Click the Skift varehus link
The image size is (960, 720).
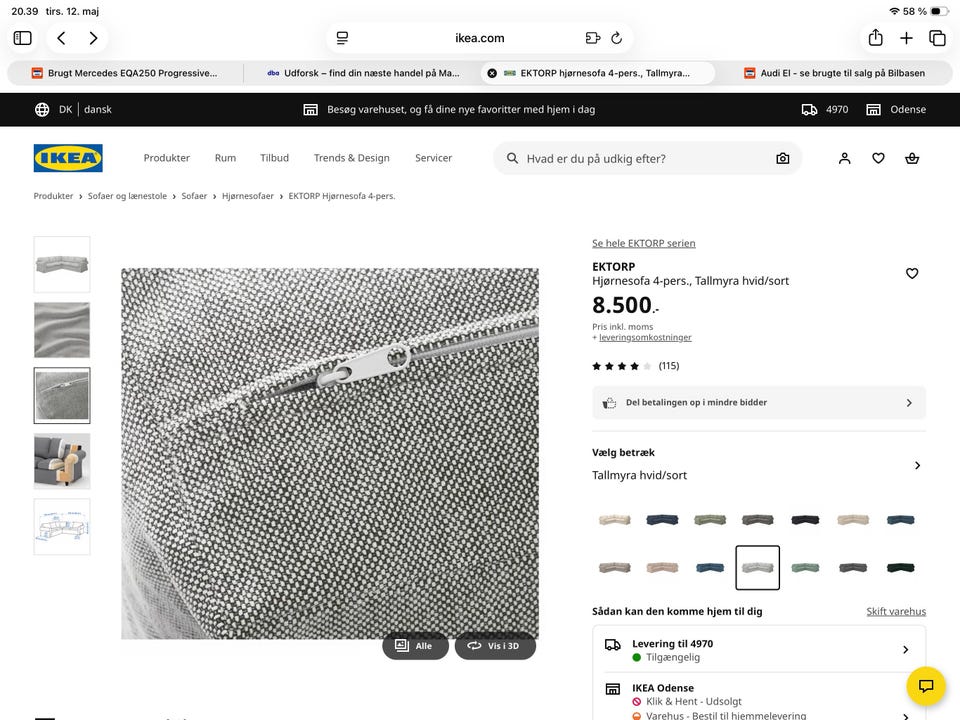(896, 611)
